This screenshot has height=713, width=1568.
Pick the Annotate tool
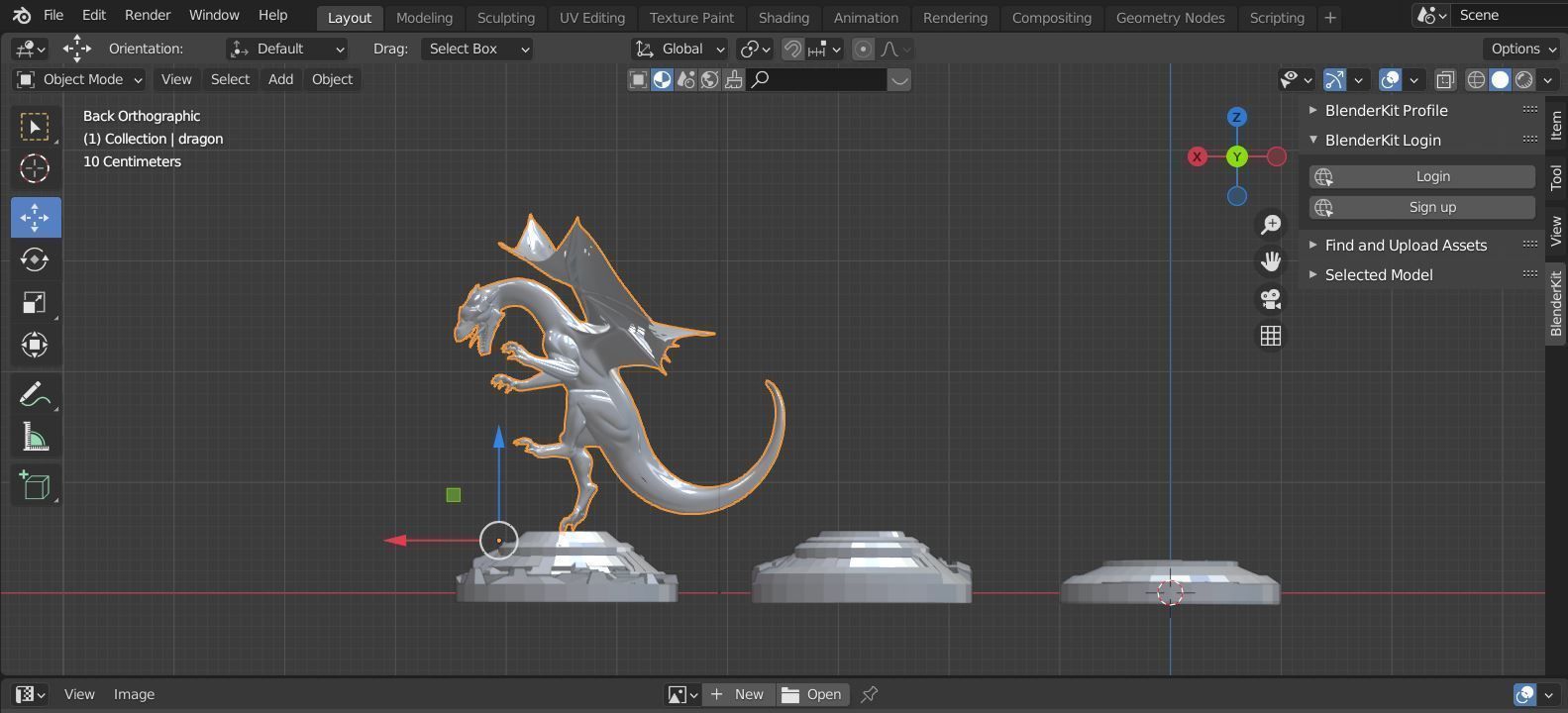point(35,394)
